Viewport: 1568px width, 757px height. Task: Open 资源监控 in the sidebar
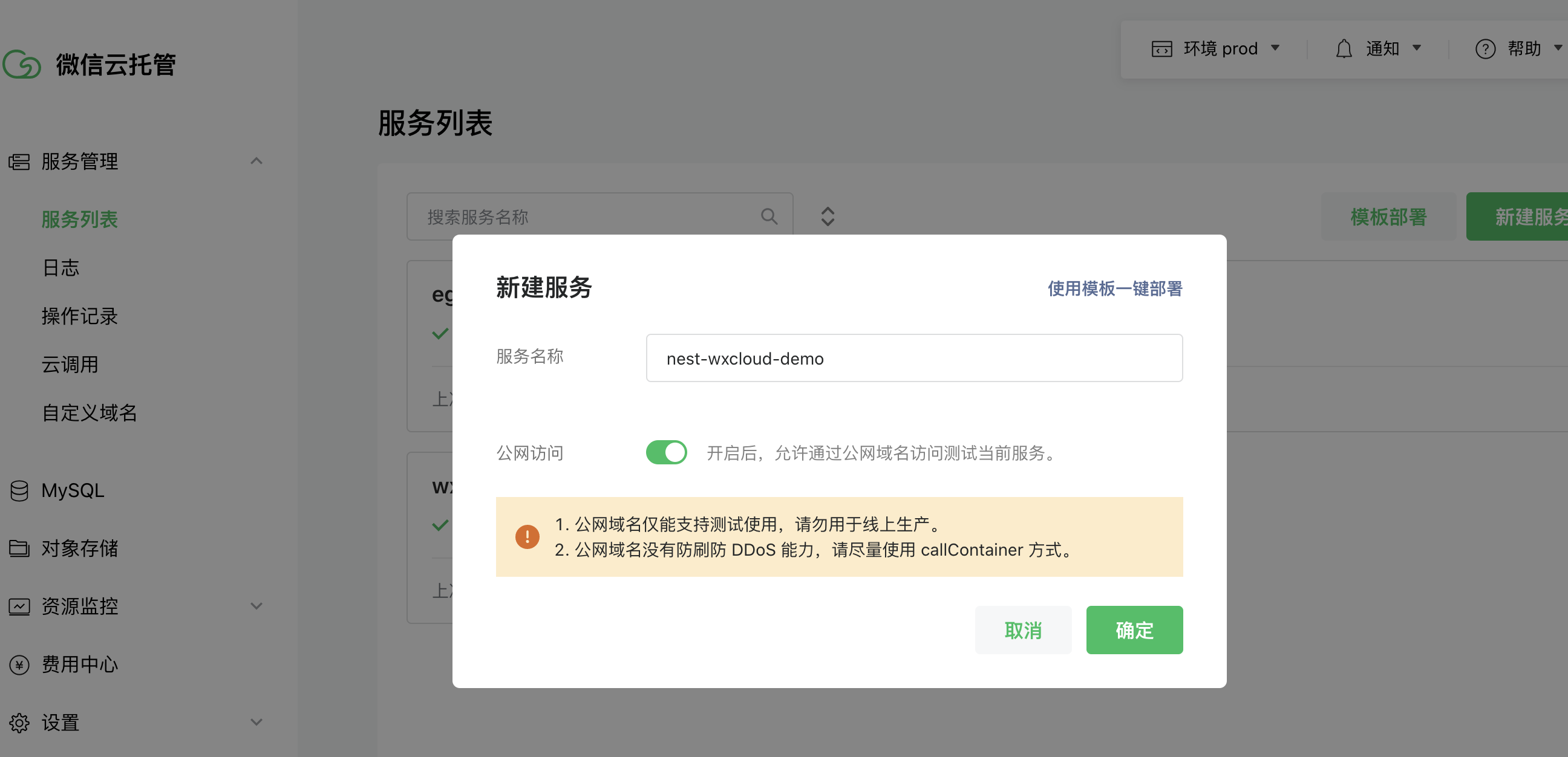(80, 606)
